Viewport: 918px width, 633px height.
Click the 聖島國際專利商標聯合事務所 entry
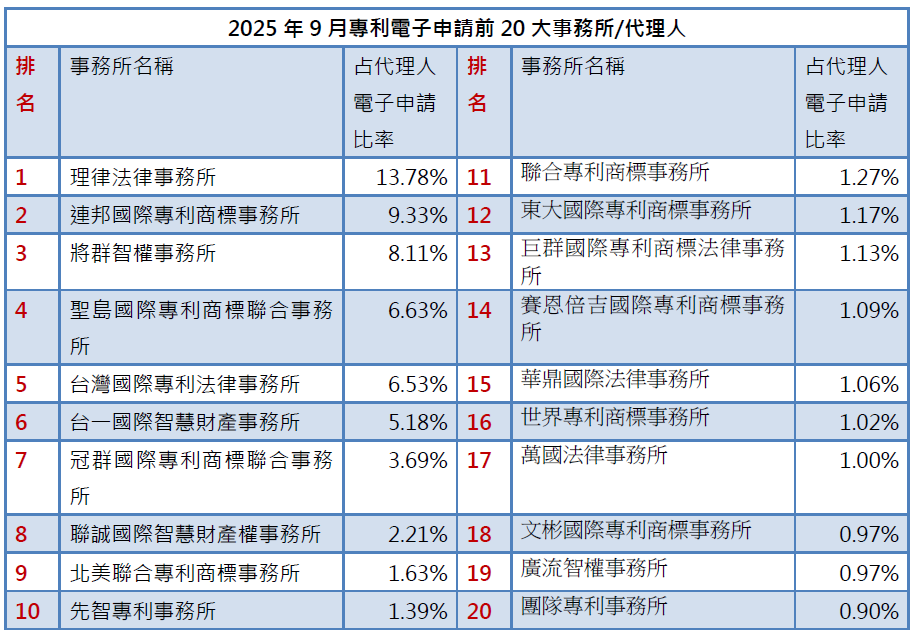200,311
